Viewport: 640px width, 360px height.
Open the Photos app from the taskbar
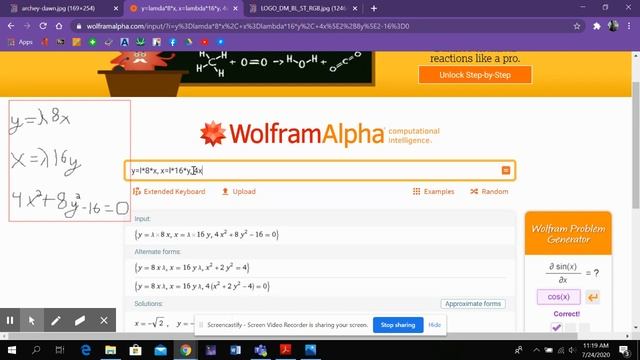(310, 350)
